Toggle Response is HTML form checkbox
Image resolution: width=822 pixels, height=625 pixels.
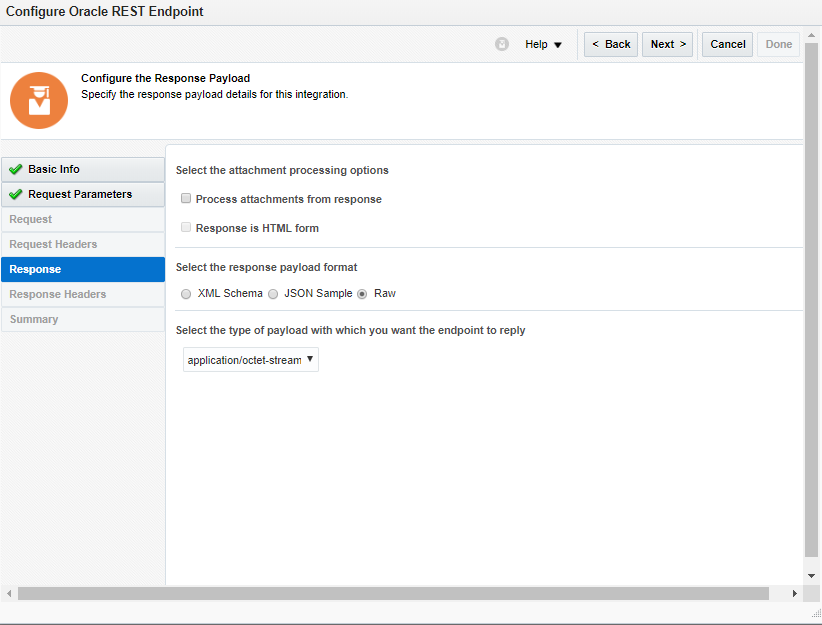[x=186, y=227]
